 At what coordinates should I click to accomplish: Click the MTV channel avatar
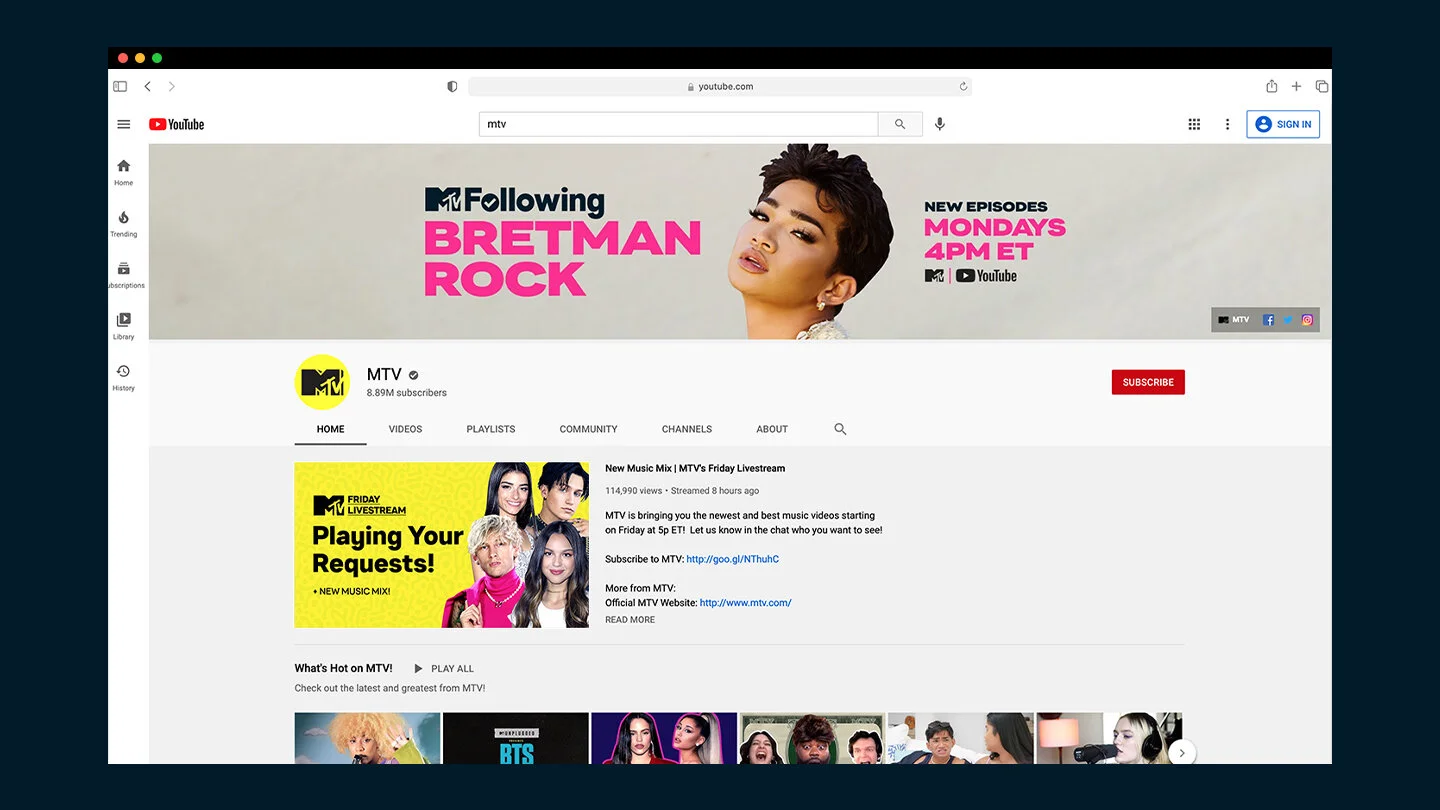(x=322, y=382)
